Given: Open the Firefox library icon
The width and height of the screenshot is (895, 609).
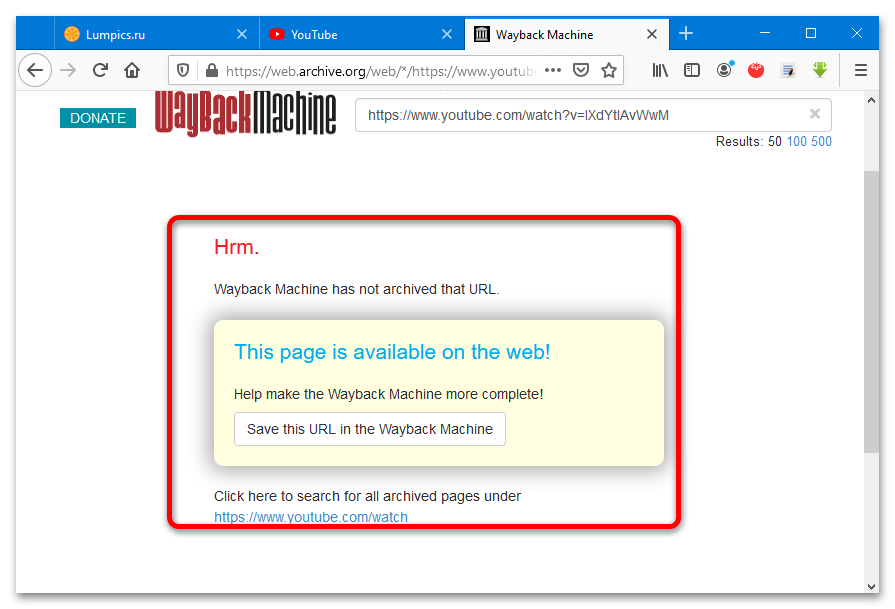Looking at the screenshot, I should [661, 70].
